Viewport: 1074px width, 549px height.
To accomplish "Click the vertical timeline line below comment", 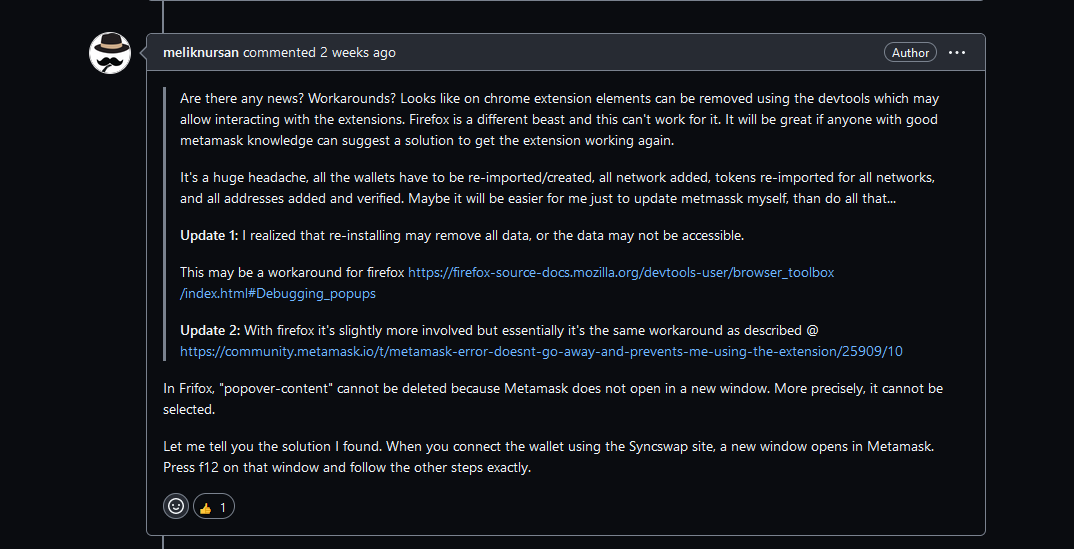I will click(x=163, y=542).
